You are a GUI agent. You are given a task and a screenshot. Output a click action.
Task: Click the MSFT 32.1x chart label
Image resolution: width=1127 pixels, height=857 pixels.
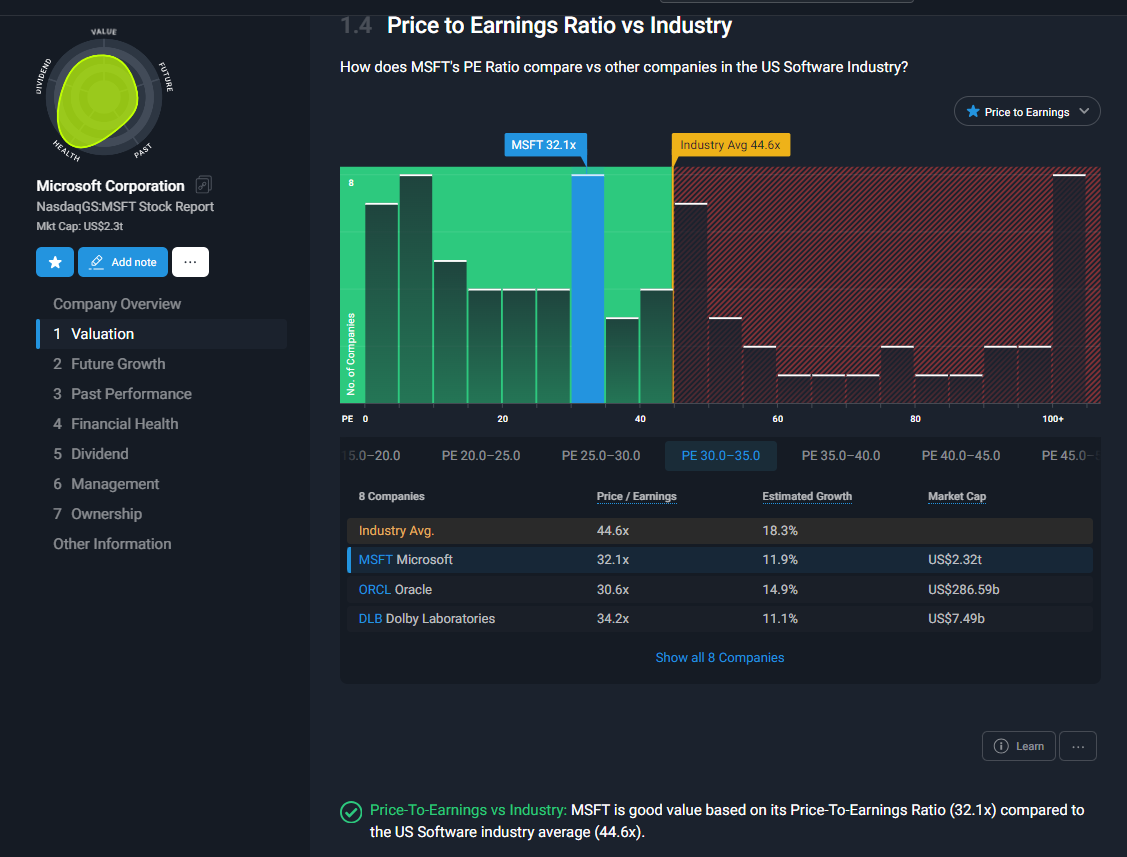coord(544,145)
